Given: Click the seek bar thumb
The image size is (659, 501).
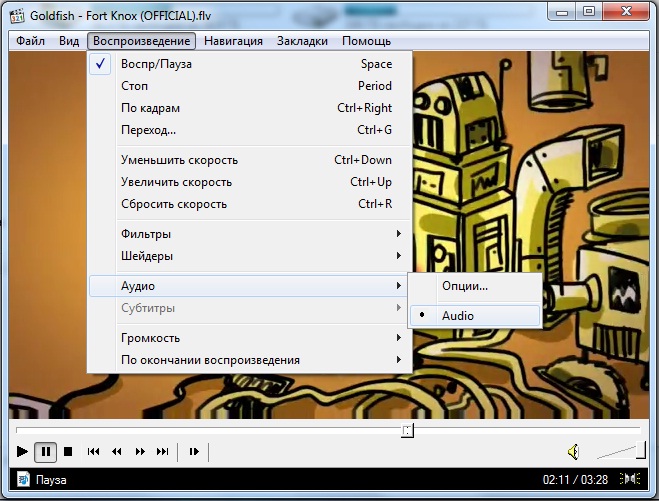Looking at the screenshot, I should point(407,430).
